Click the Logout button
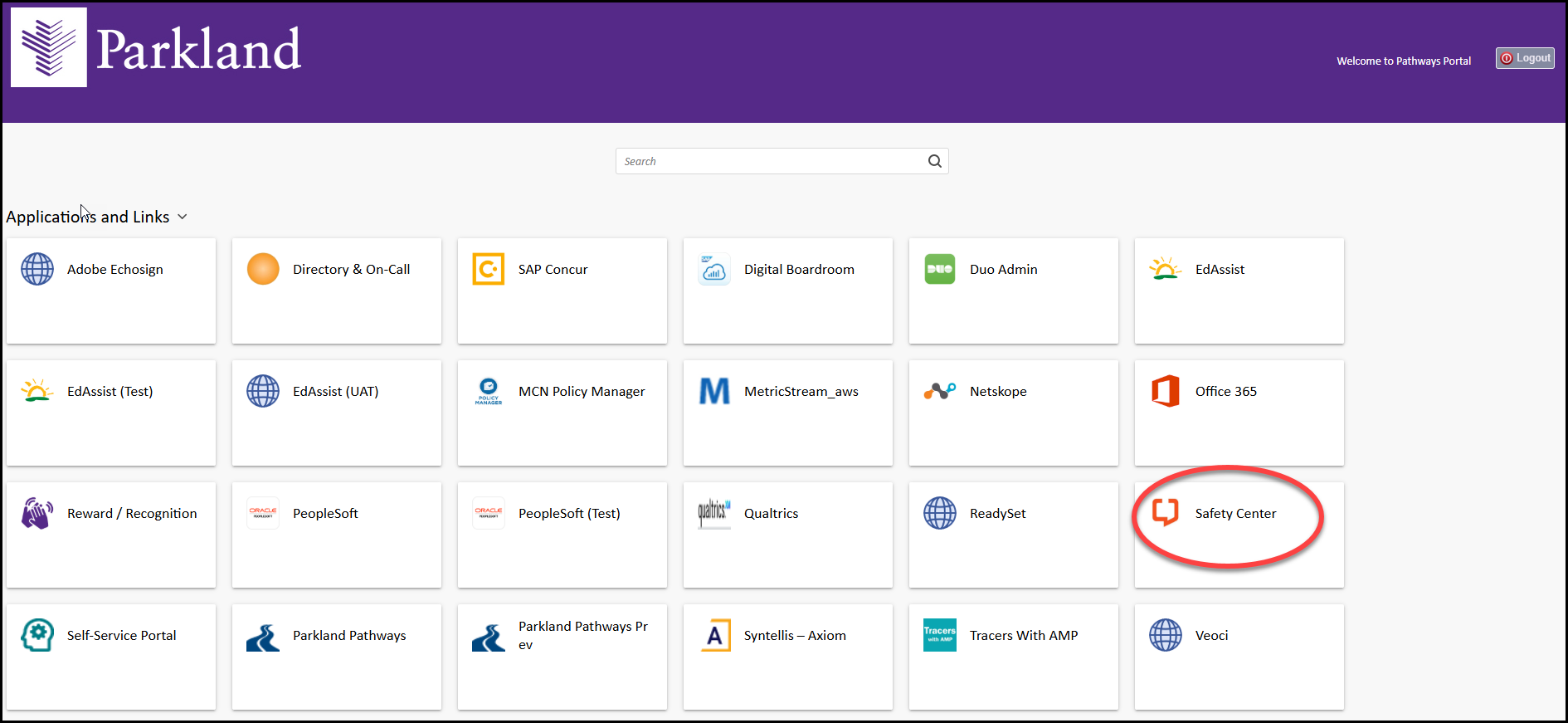 click(x=1525, y=58)
